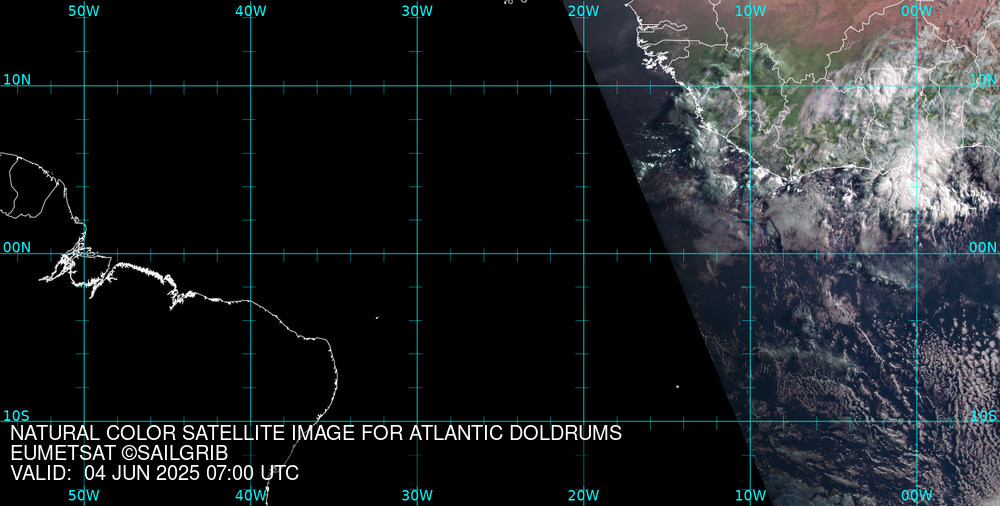Select the 20W label along the top edge
Viewport: 1000px width, 506px height.
tap(584, 11)
